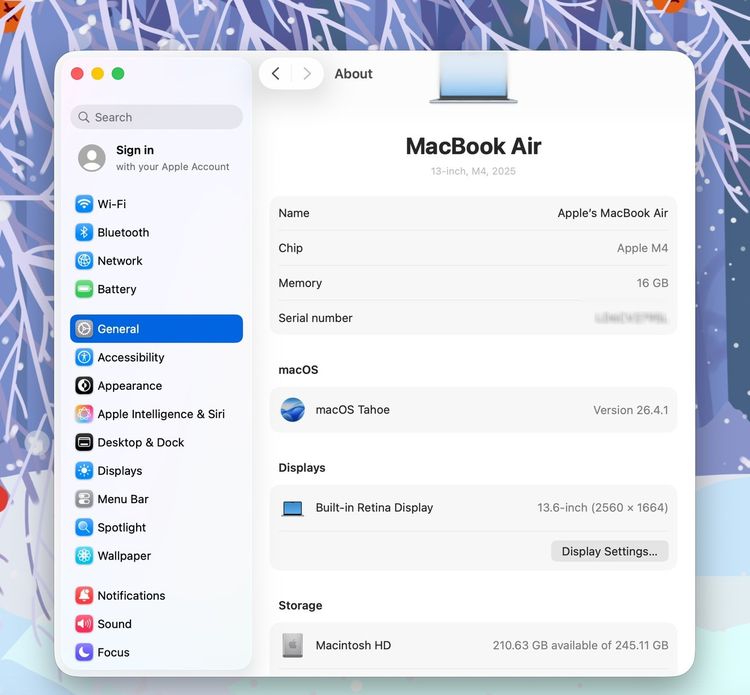Click Version 26.4.1 text
This screenshot has height=695, width=750.
tap(631, 410)
